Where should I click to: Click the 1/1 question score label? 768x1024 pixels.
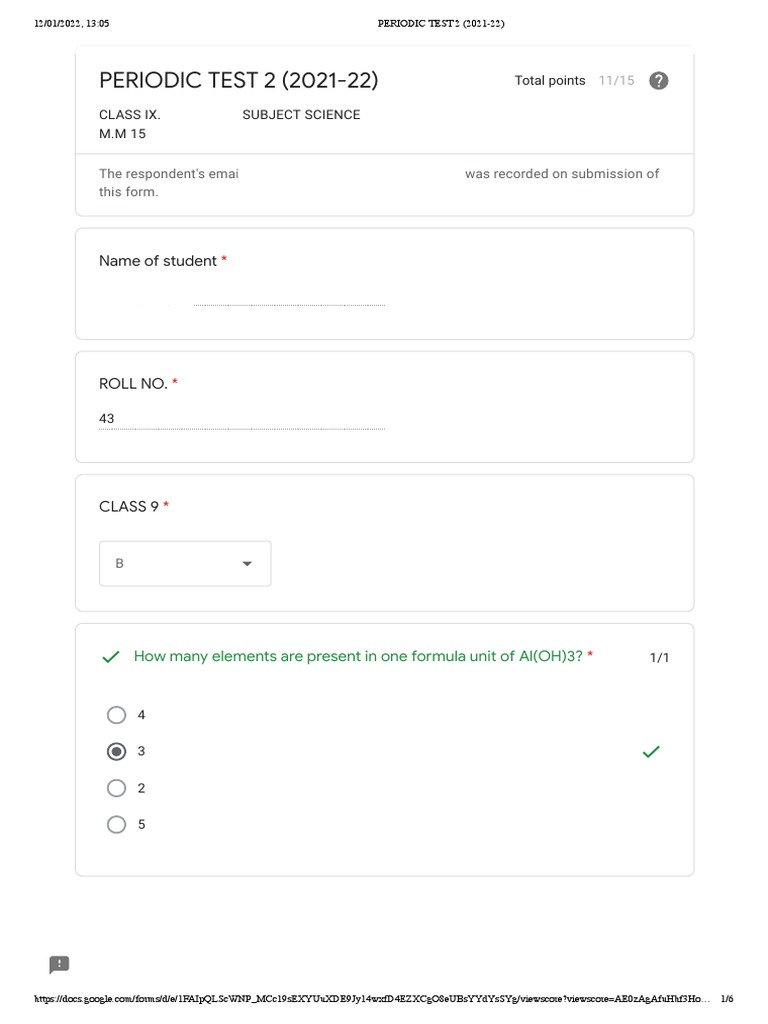click(x=659, y=658)
